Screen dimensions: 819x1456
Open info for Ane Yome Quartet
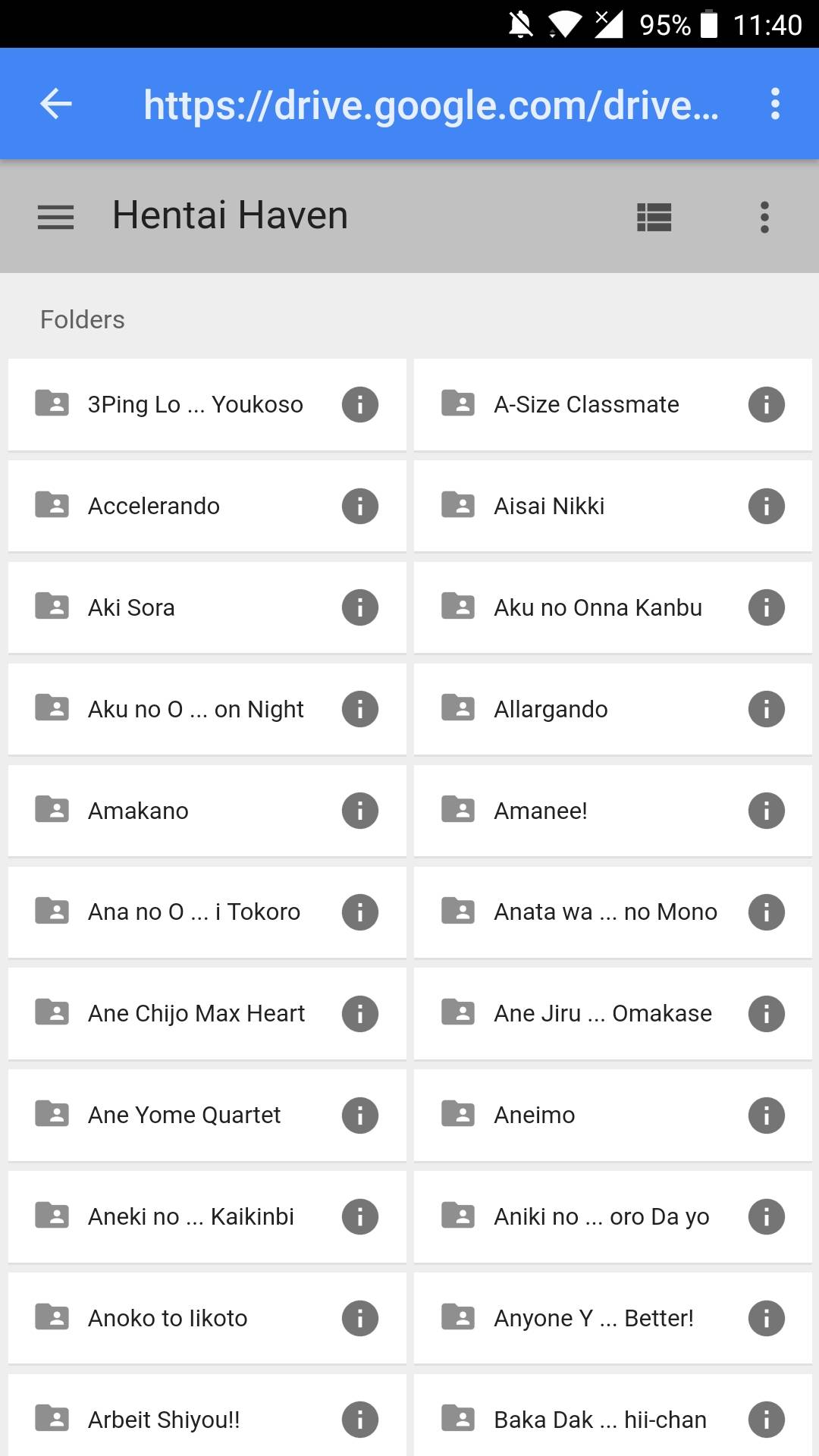point(359,1116)
